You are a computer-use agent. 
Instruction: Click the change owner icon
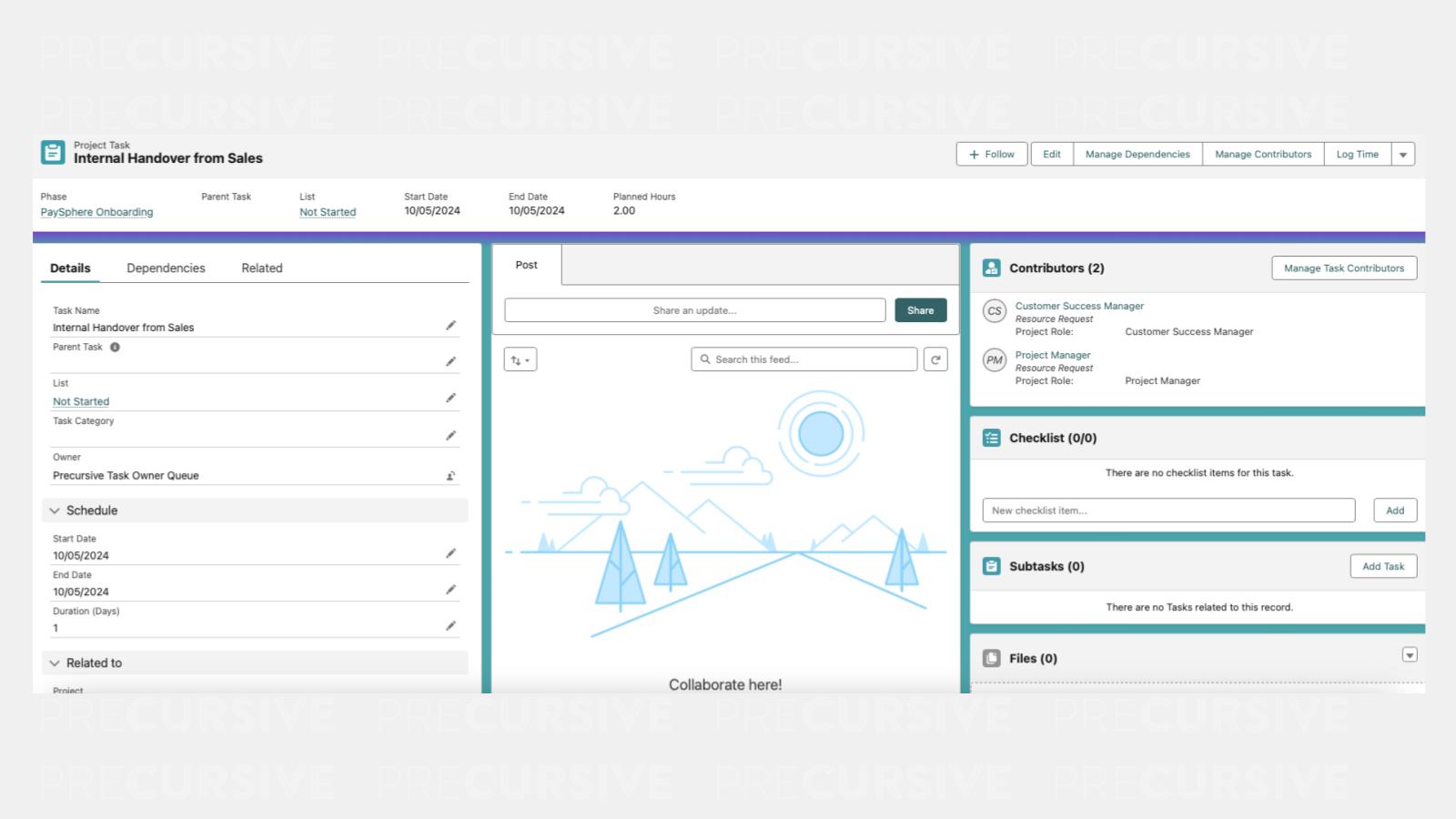pyautogui.click(x=450, y=476)
